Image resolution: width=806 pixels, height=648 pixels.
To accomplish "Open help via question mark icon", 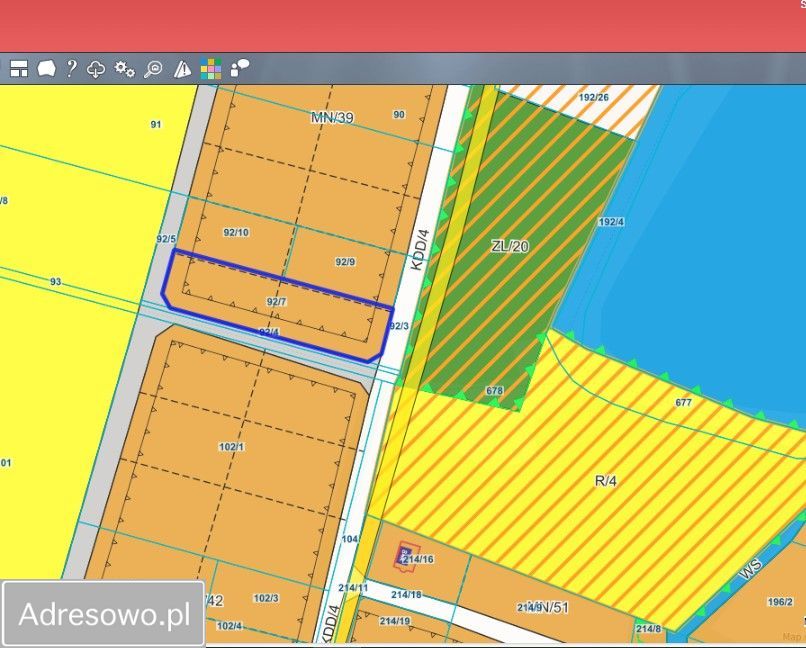I will (71, 69).
